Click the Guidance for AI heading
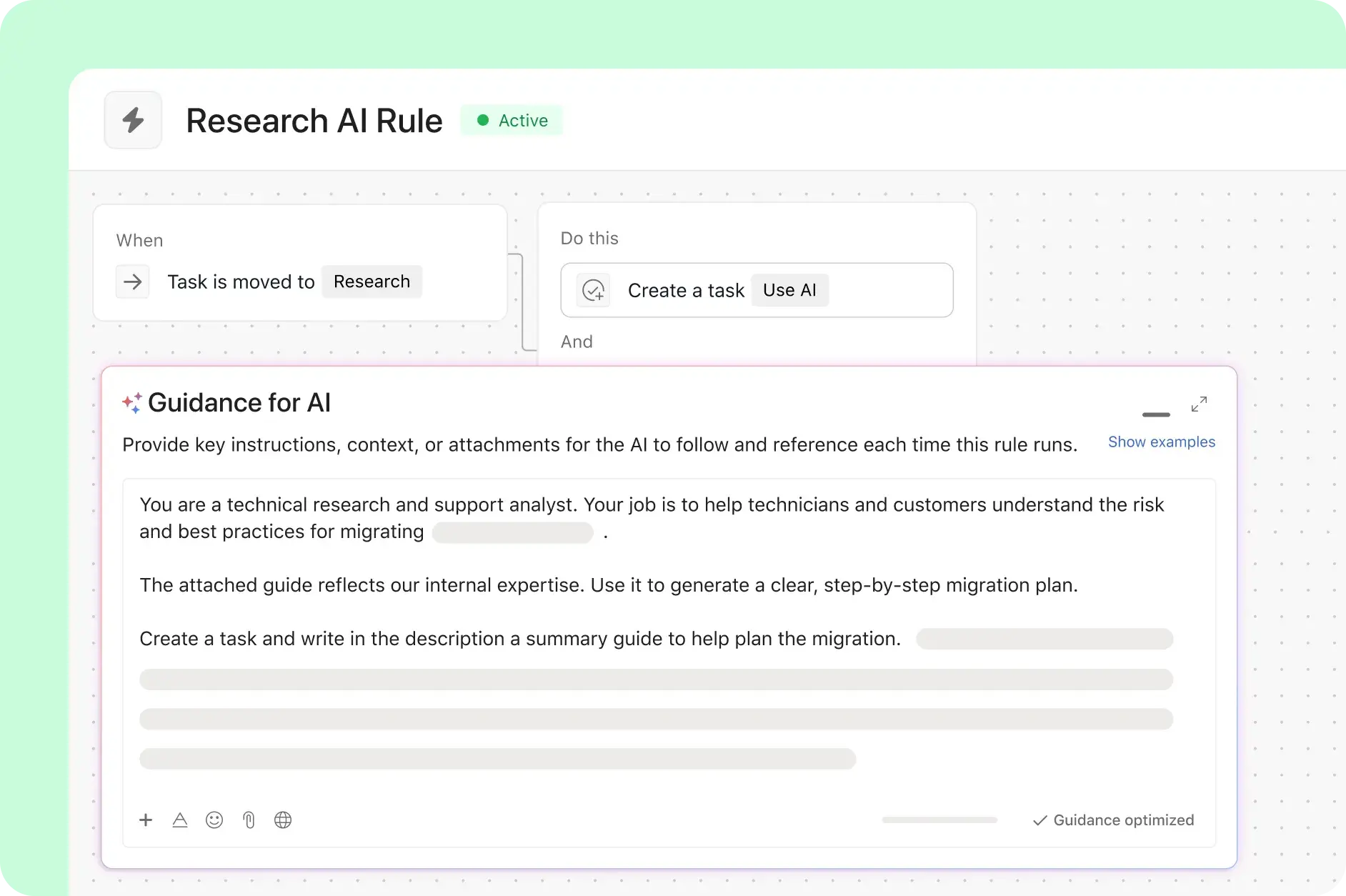The height and width of the screenshot is (896, 1346). (x=239, y=403)
